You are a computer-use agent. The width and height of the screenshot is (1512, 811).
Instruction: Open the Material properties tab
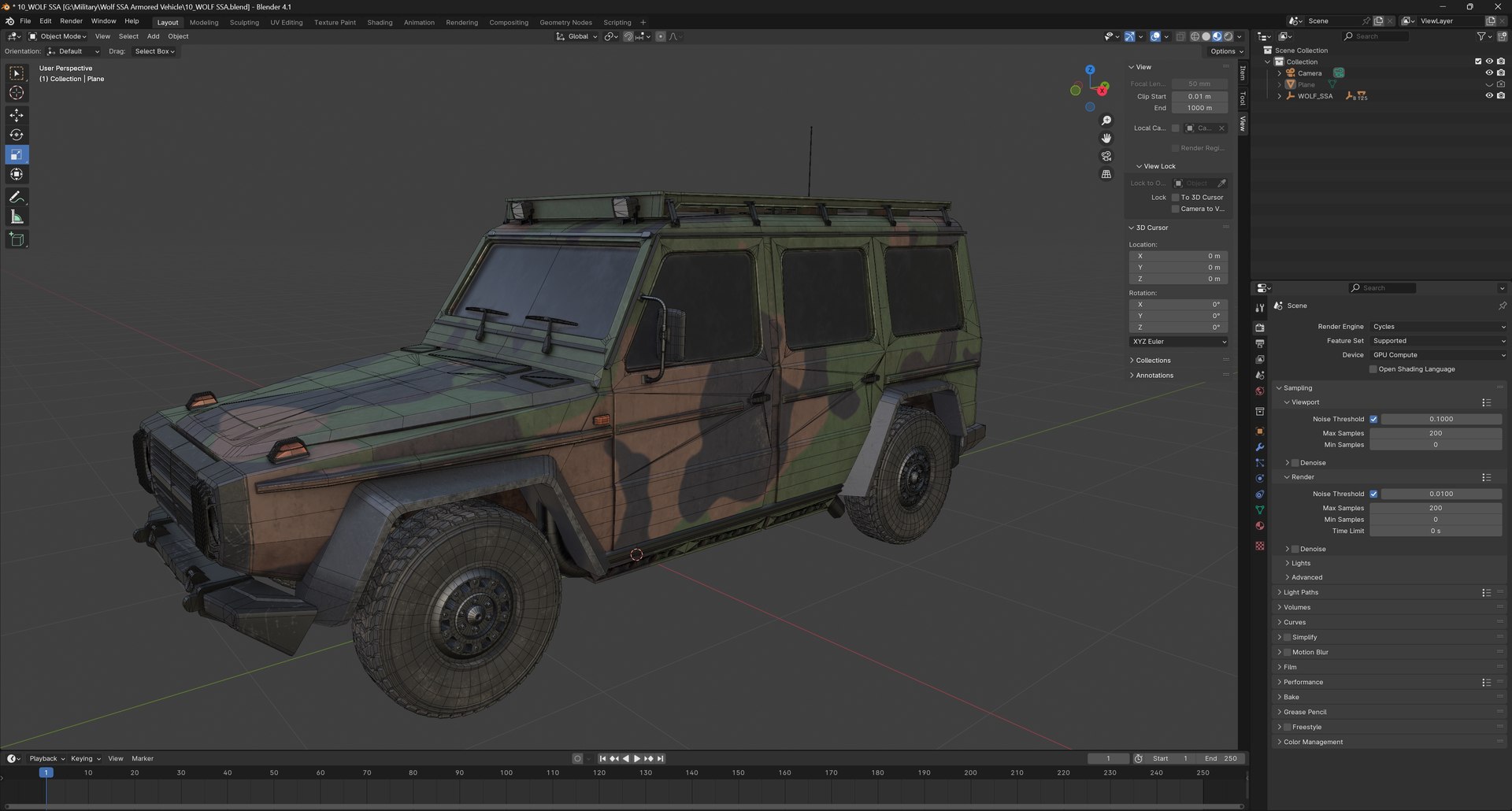click(x=1259, y=526)
